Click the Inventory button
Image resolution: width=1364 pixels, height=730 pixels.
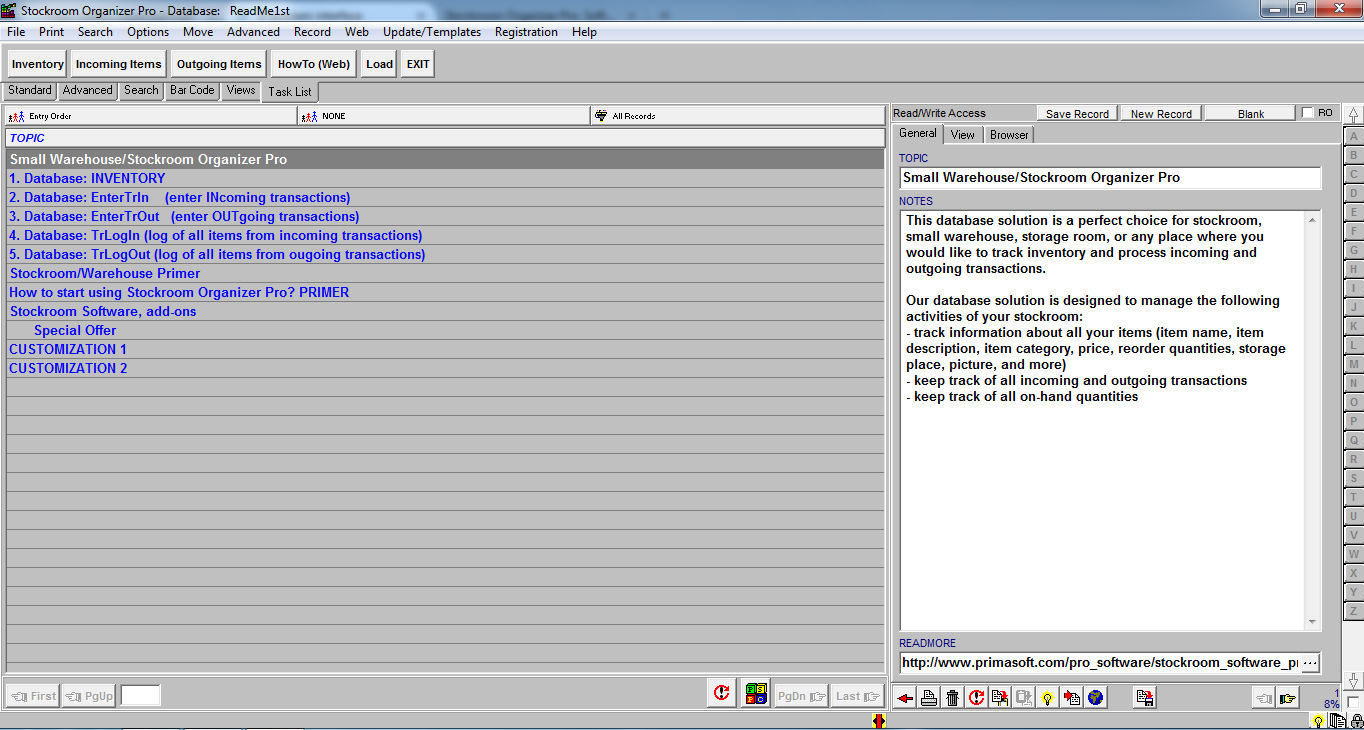click(x=38, y=64)
